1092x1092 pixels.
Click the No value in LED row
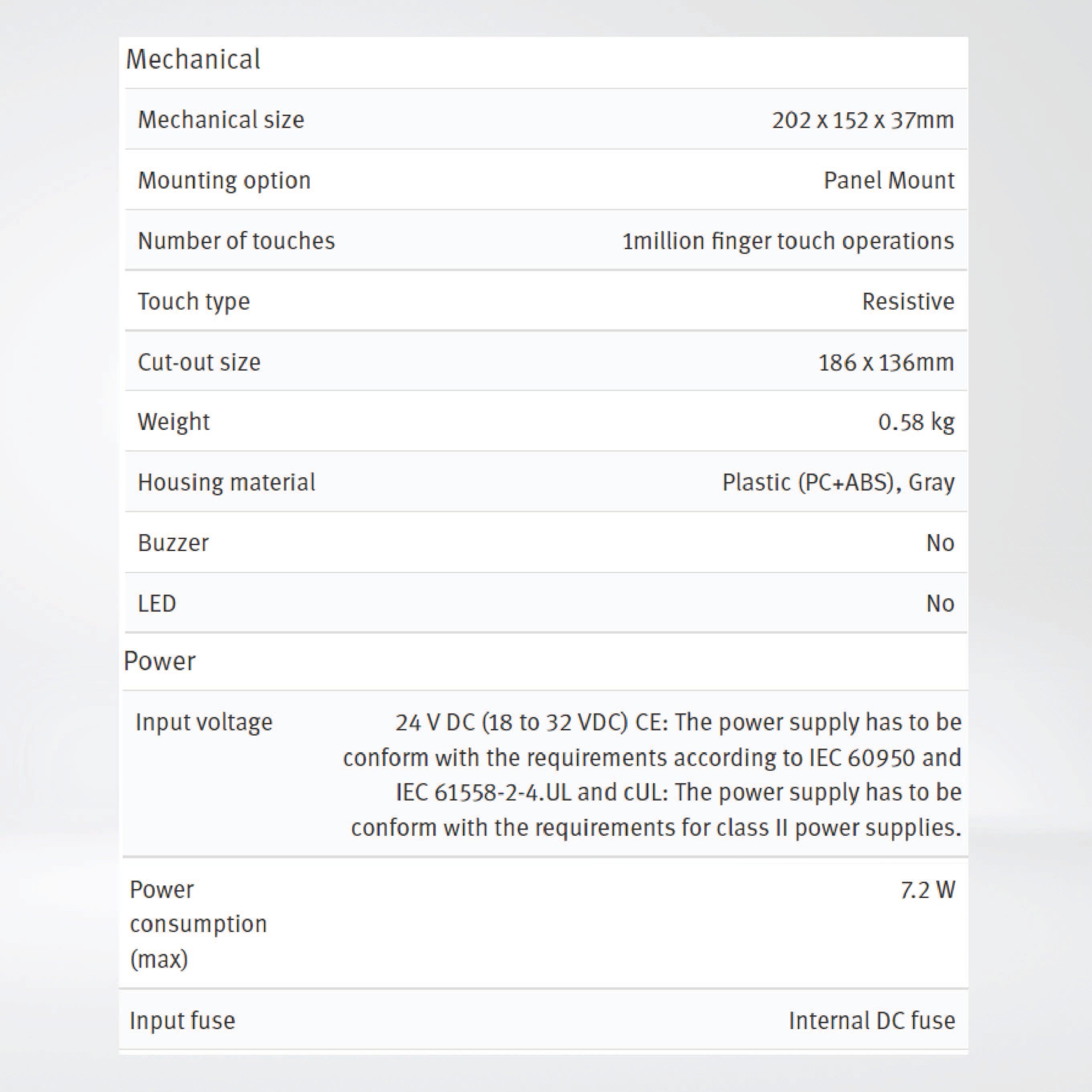click(x=940, y=603)
